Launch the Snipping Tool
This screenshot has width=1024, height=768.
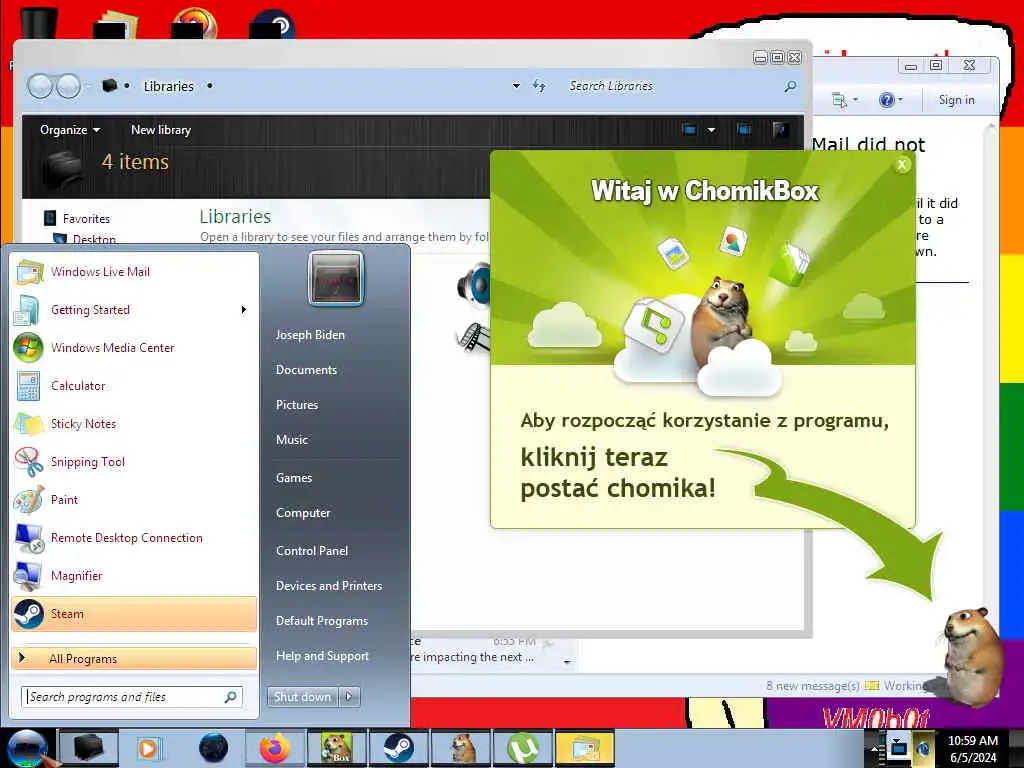134,461
